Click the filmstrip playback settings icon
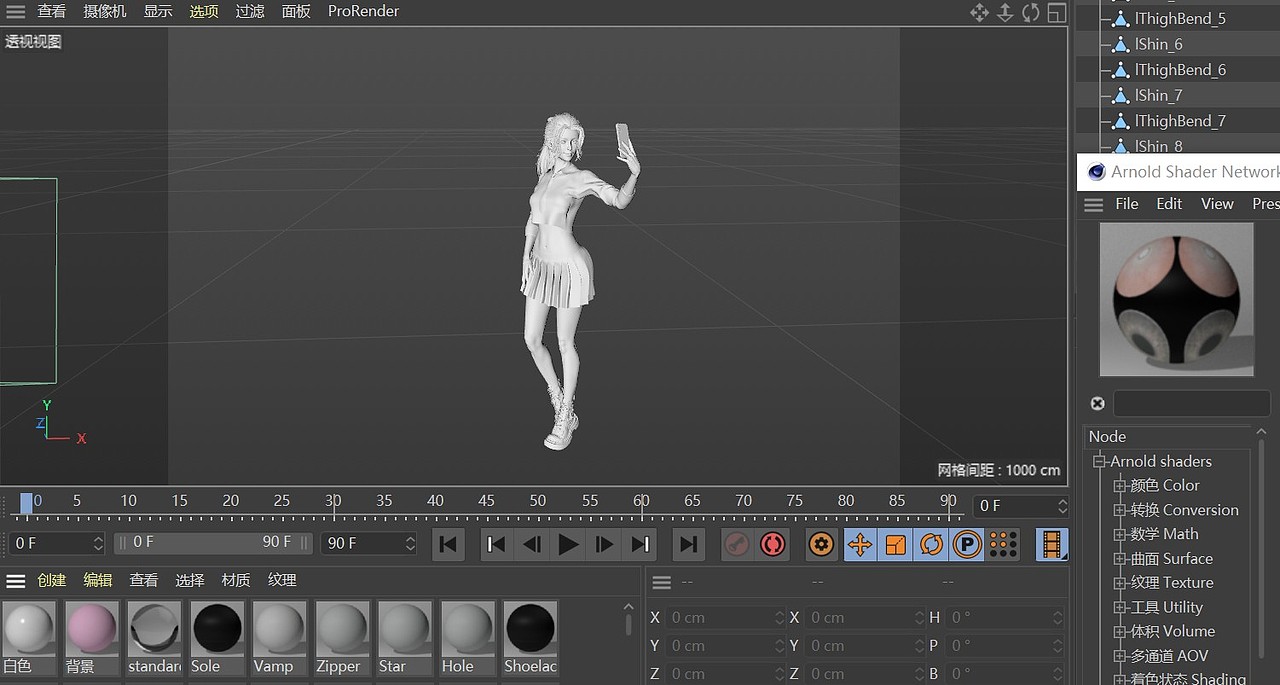The image size is (1280, 685). [1051, 544]
